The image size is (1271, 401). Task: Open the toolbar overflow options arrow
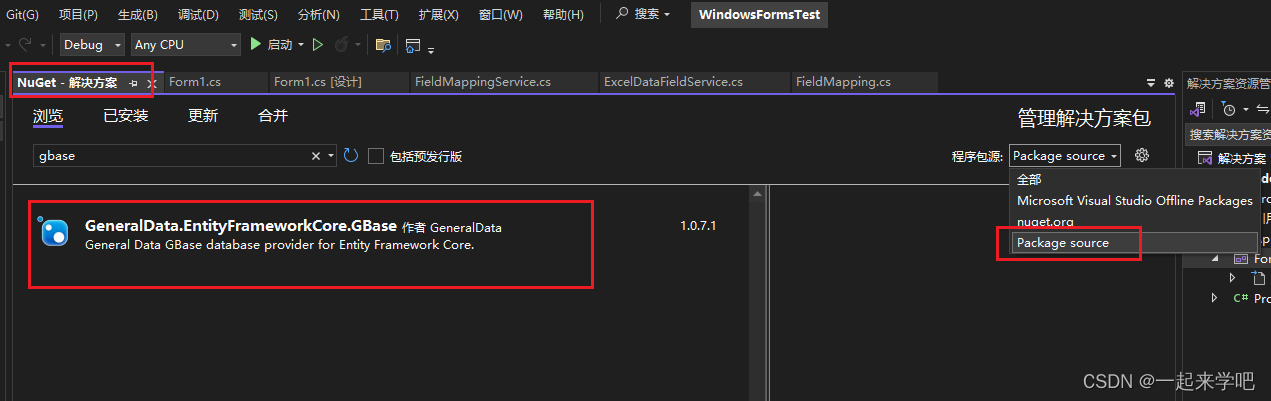click(431, 48)
